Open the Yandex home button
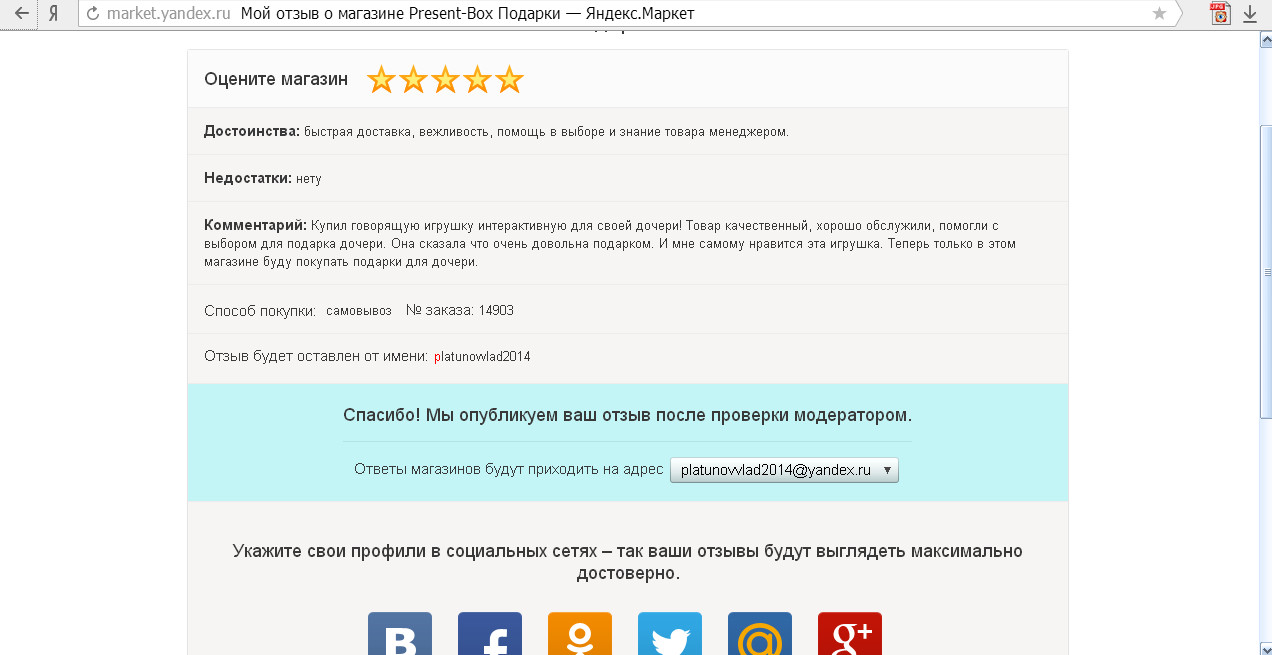 [54, 14]
